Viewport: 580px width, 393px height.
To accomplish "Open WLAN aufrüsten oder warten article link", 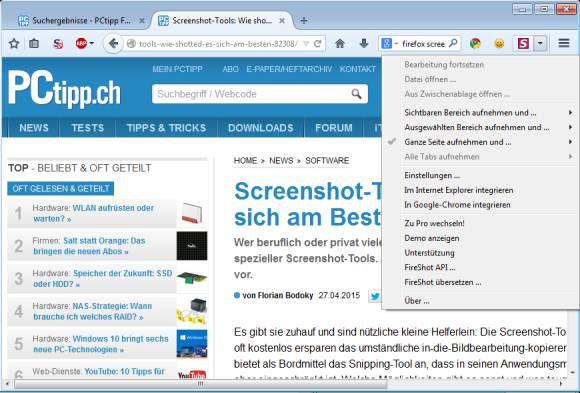I will (94, 213).
